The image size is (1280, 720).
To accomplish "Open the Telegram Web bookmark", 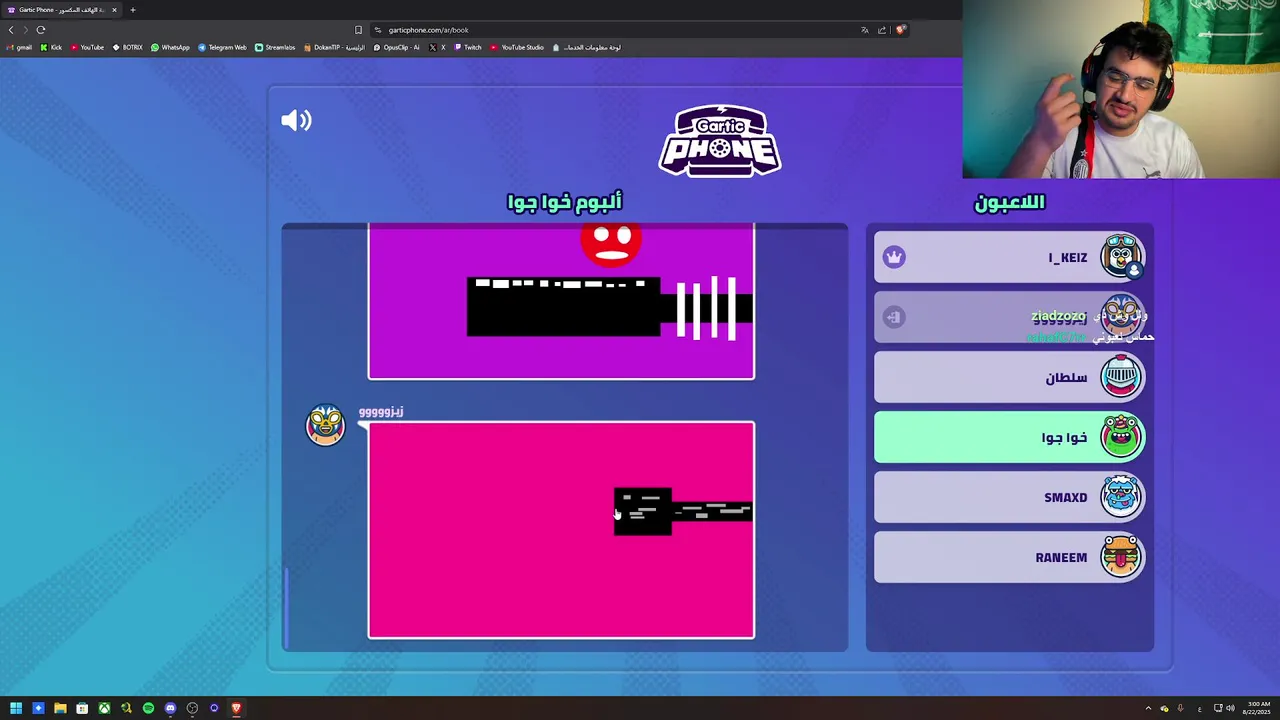I will [x=222, y=47].
